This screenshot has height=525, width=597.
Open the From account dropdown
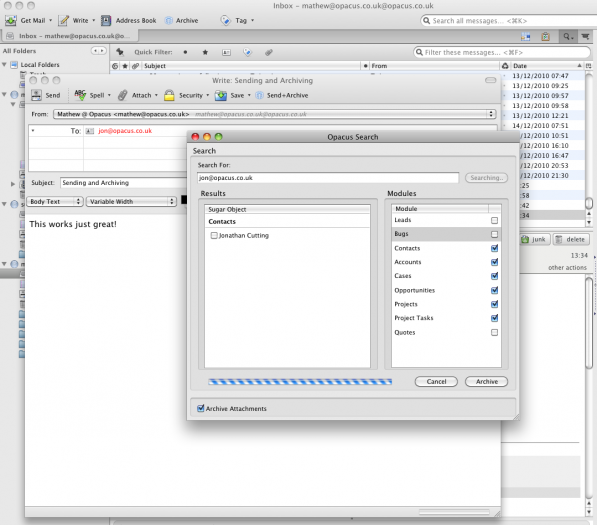(274, 114)
